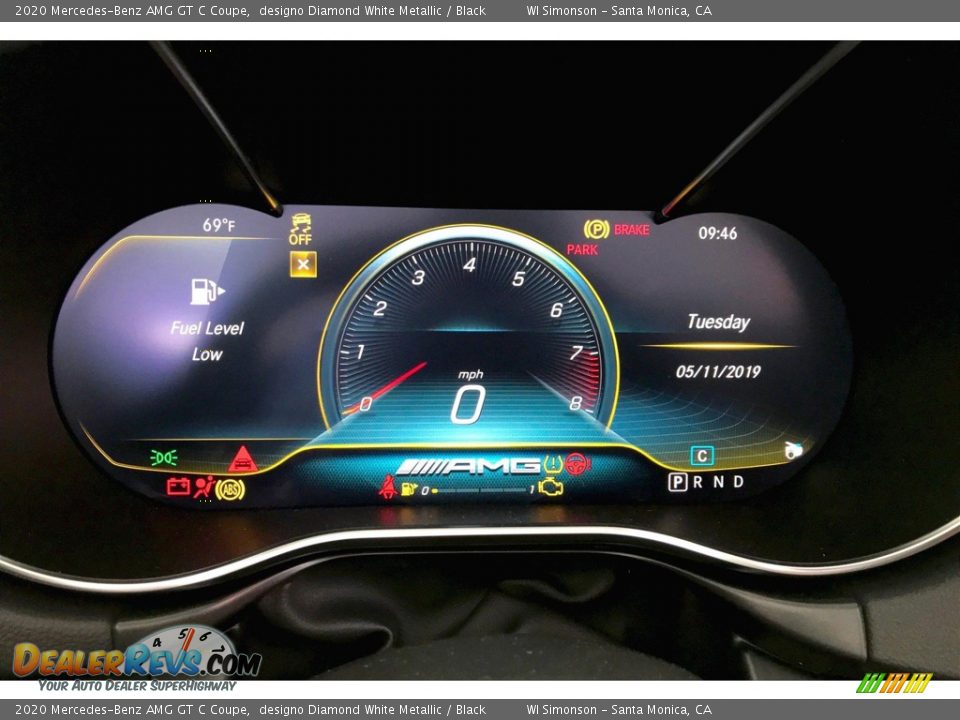The height and width of the screenshot is (720, 960).
Task: Click the P gear indicator box
Action: click(678, 482)
